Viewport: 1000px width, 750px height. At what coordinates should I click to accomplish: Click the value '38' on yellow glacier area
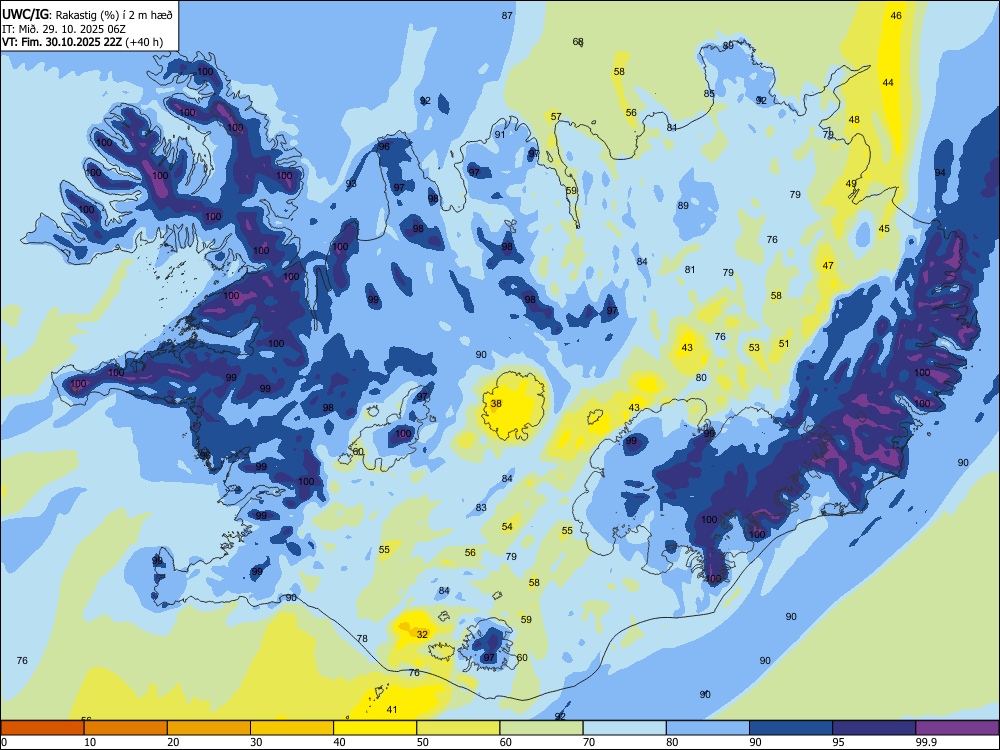[496, 403]
